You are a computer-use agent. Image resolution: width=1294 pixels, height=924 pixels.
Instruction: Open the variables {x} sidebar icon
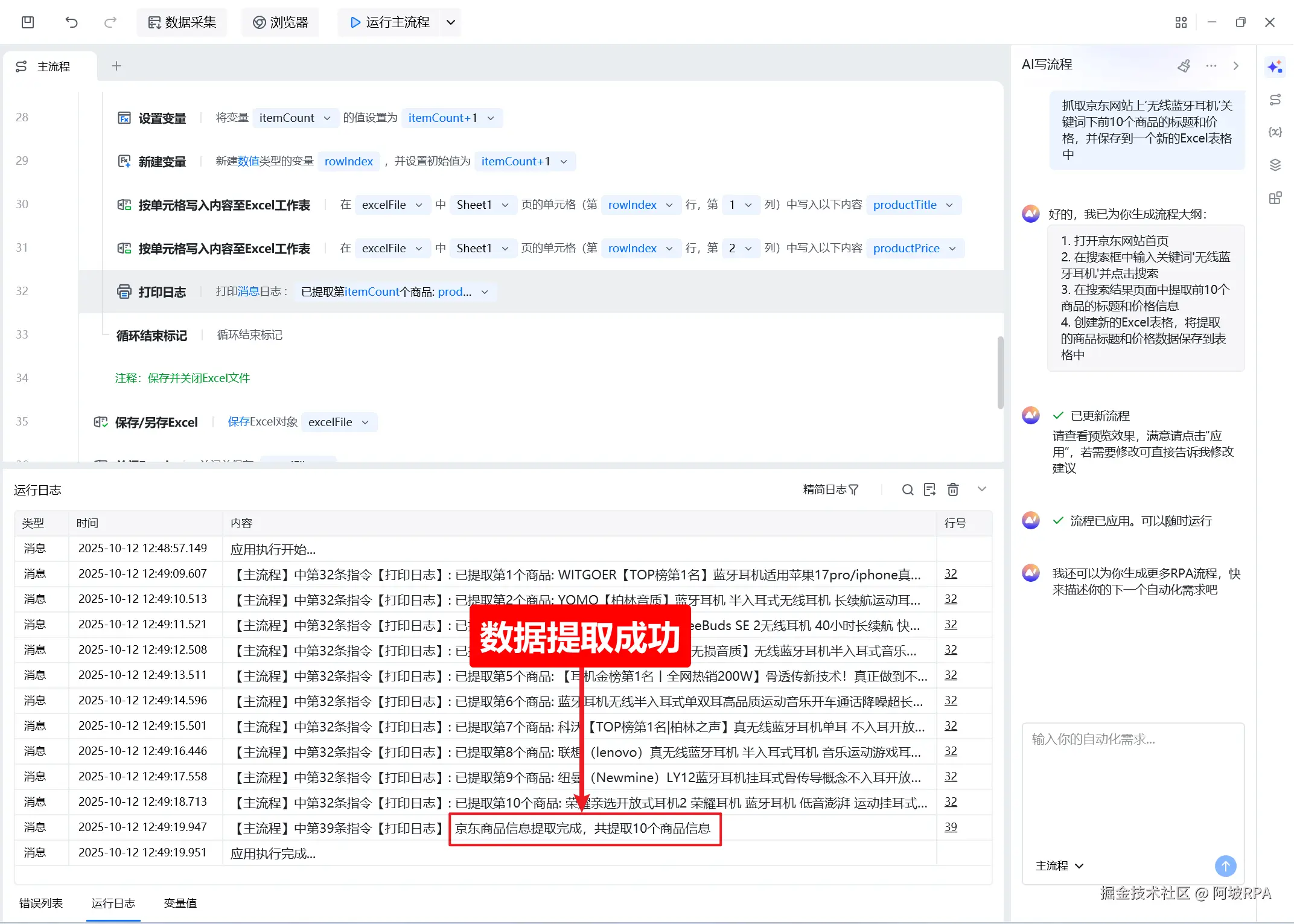[x=1275, y=132]
